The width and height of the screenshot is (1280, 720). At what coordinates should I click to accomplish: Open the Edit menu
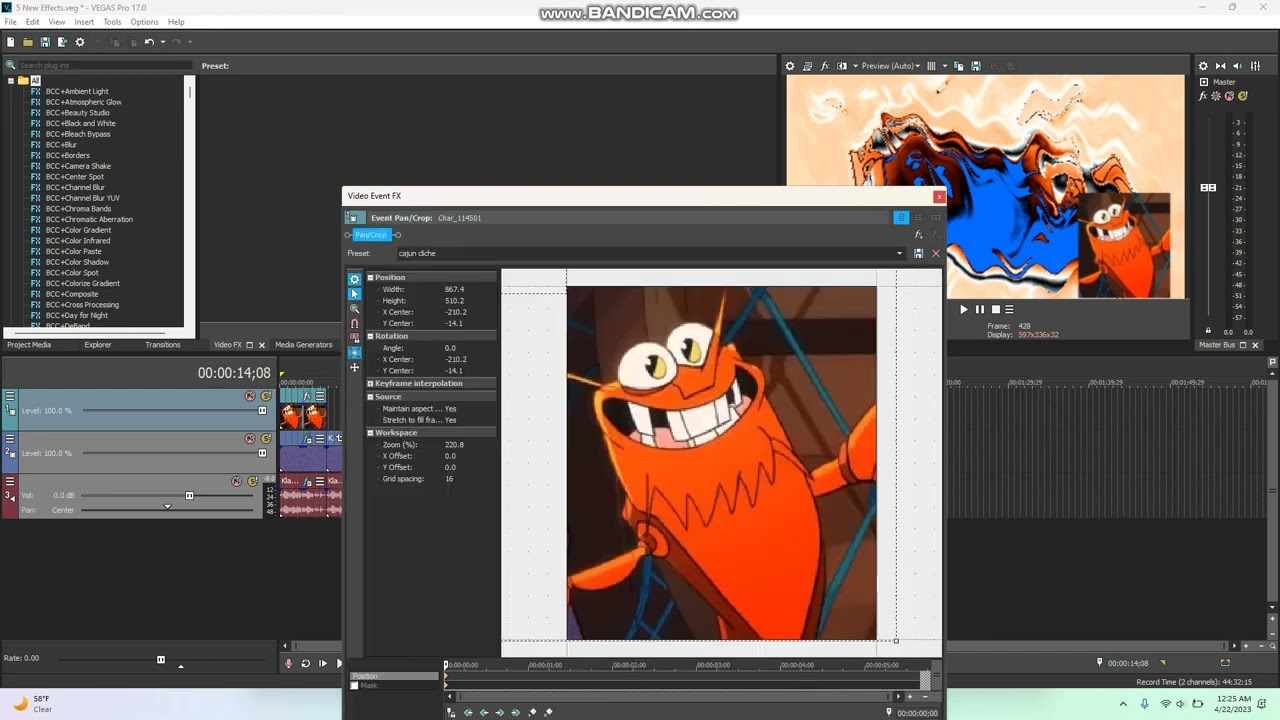click(32, 22)
